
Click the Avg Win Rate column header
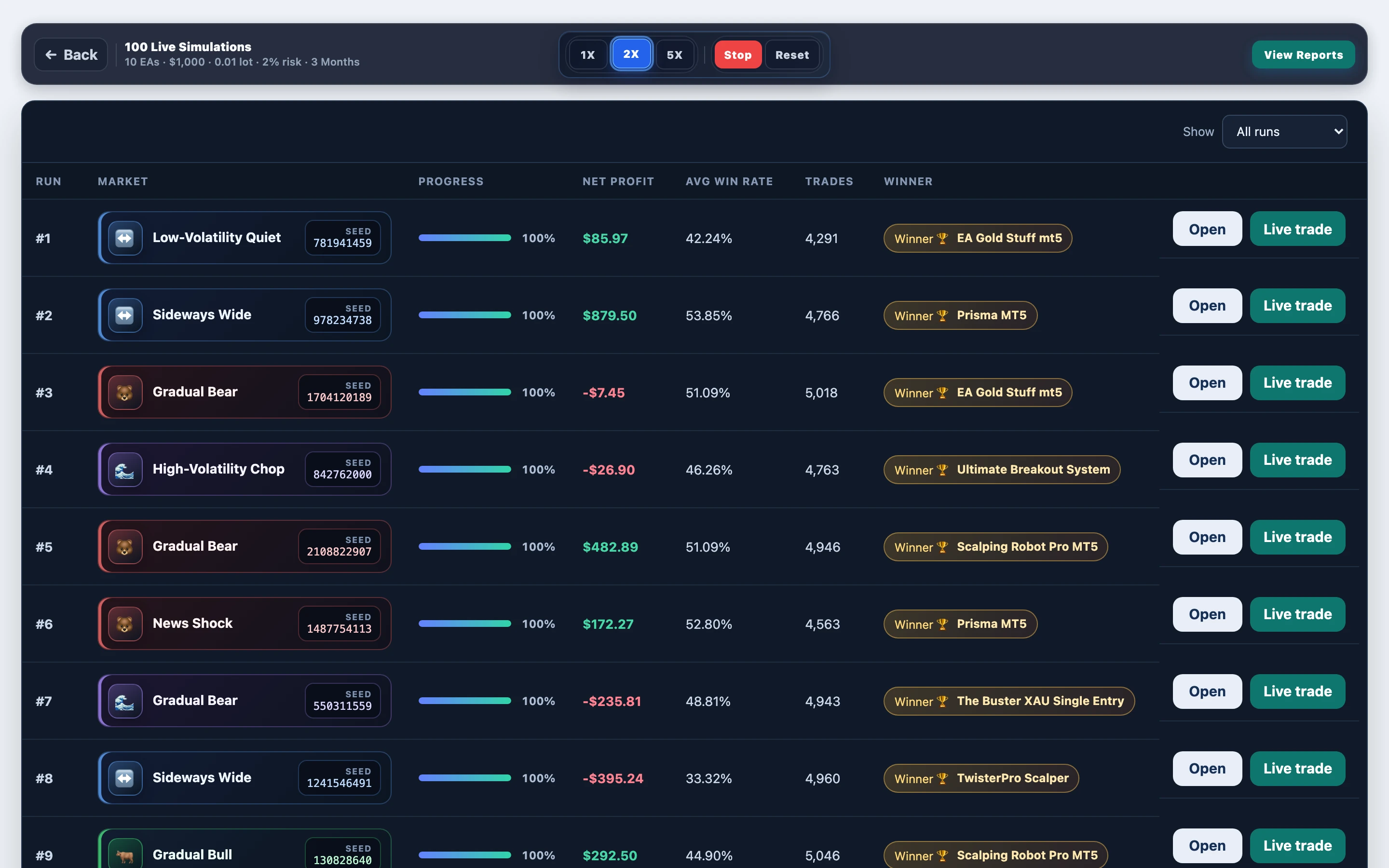tap(729, 181)
